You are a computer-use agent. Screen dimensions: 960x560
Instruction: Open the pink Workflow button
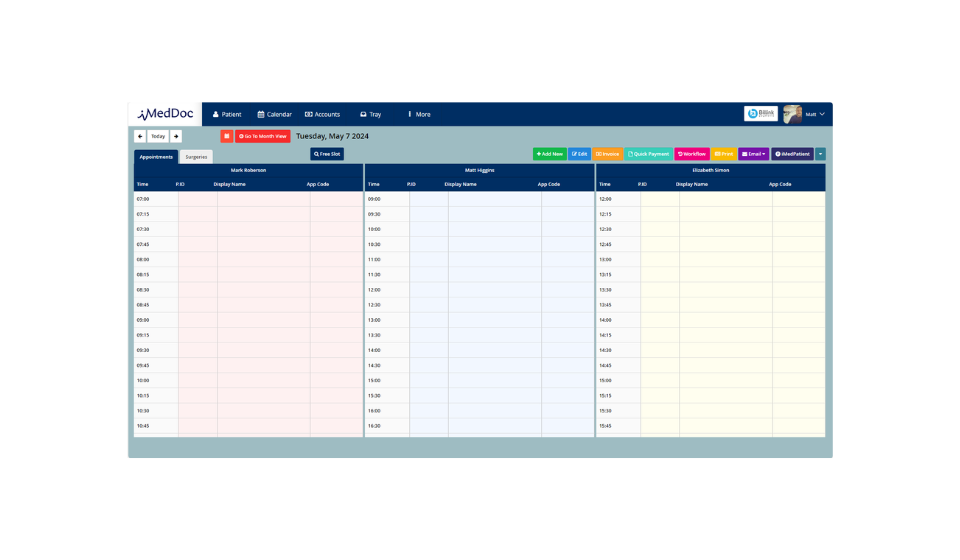692,154
